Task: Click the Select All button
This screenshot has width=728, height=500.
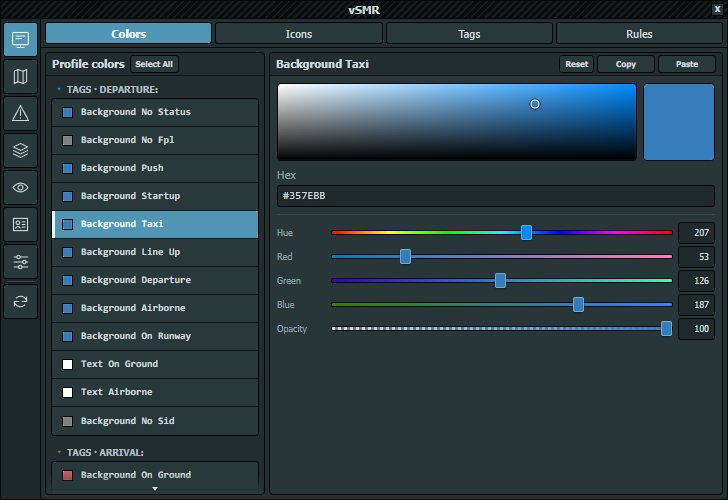Action: (x=154, y=64)
